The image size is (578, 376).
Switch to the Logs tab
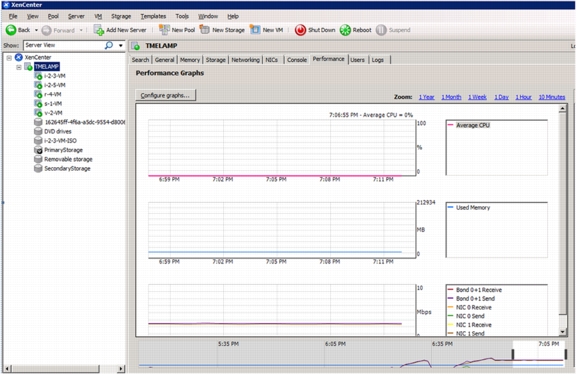pyautogui.click(x=377, y=60)
